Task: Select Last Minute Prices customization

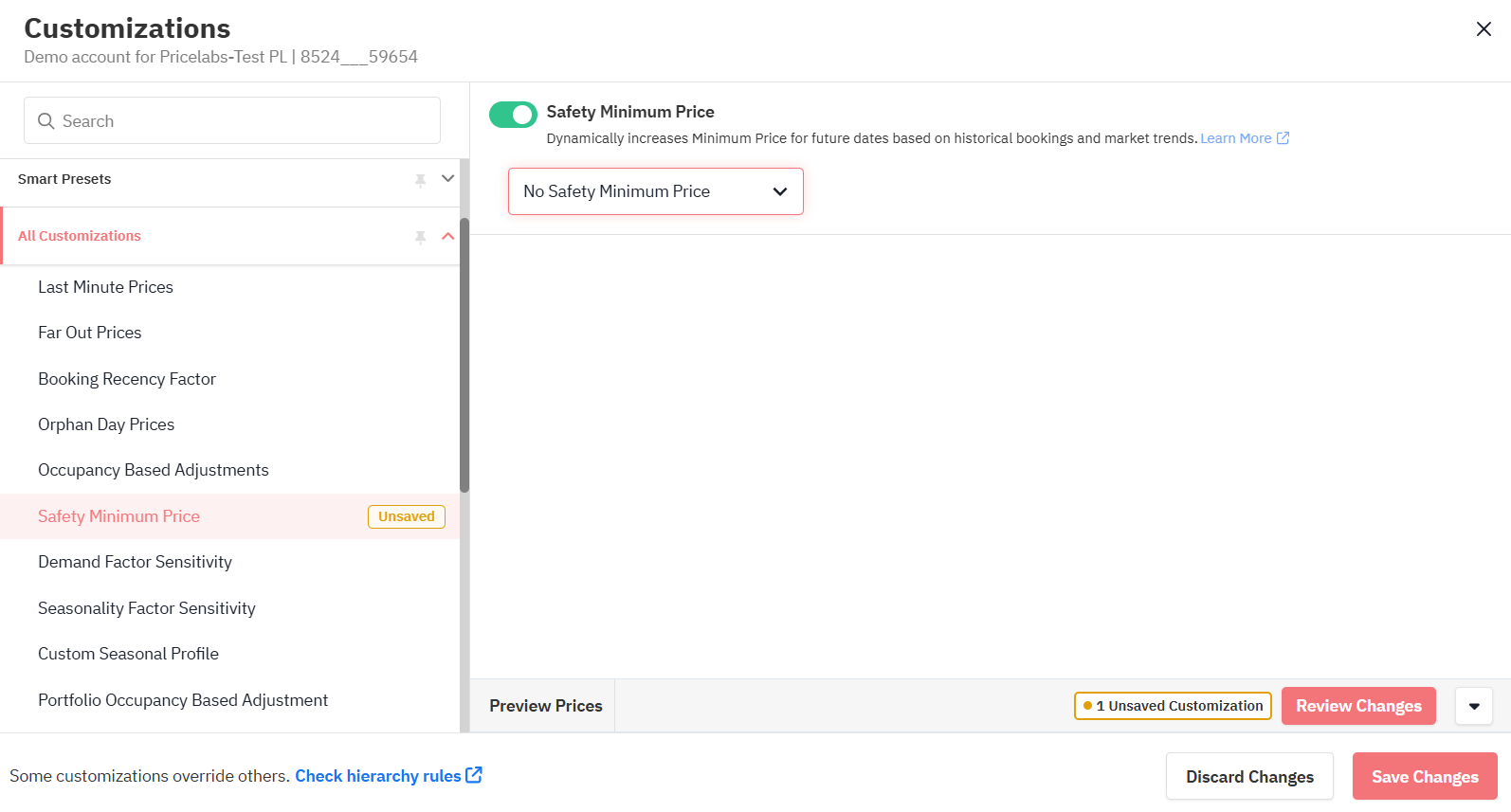Action: tap(105, 287)
